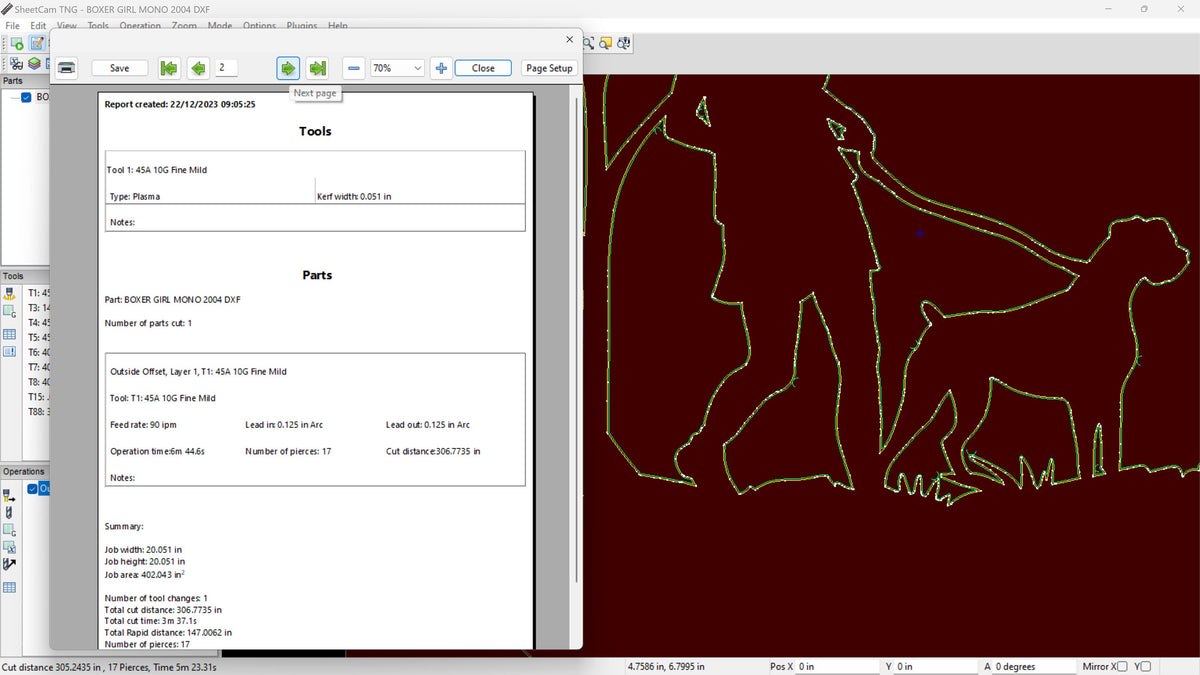
Task: Click the Tools panel header
Action: pos(24,276)
